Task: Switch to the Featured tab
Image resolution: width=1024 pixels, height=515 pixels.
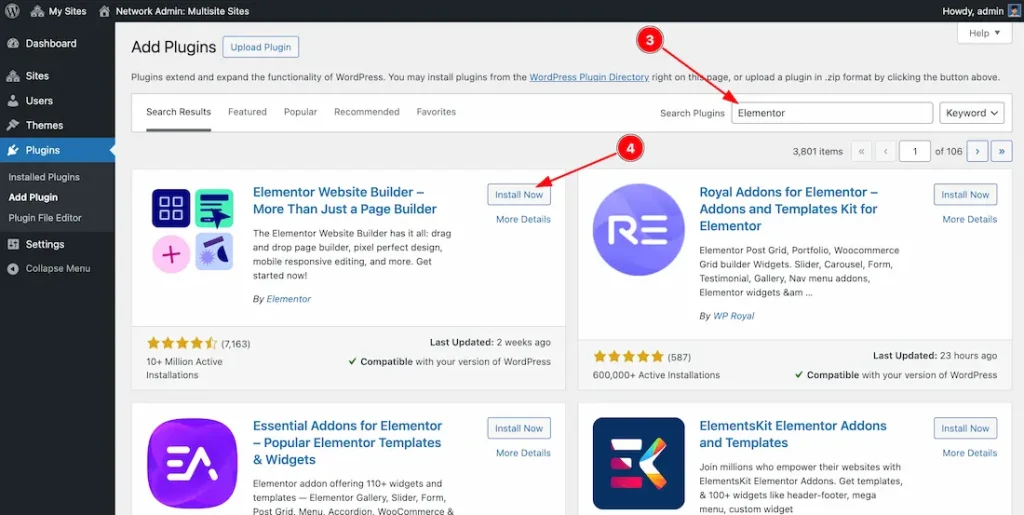Action: click(x=247, y=112)
